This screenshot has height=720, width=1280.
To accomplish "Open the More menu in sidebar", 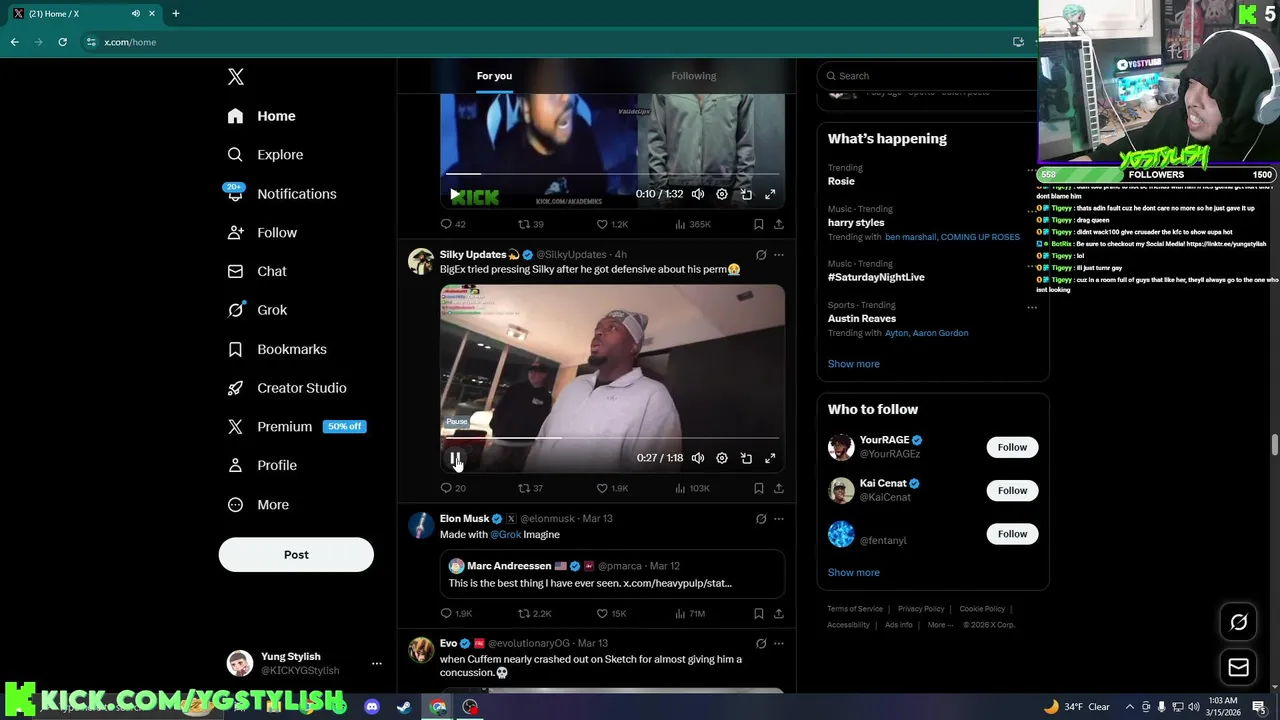I will 258,505.
